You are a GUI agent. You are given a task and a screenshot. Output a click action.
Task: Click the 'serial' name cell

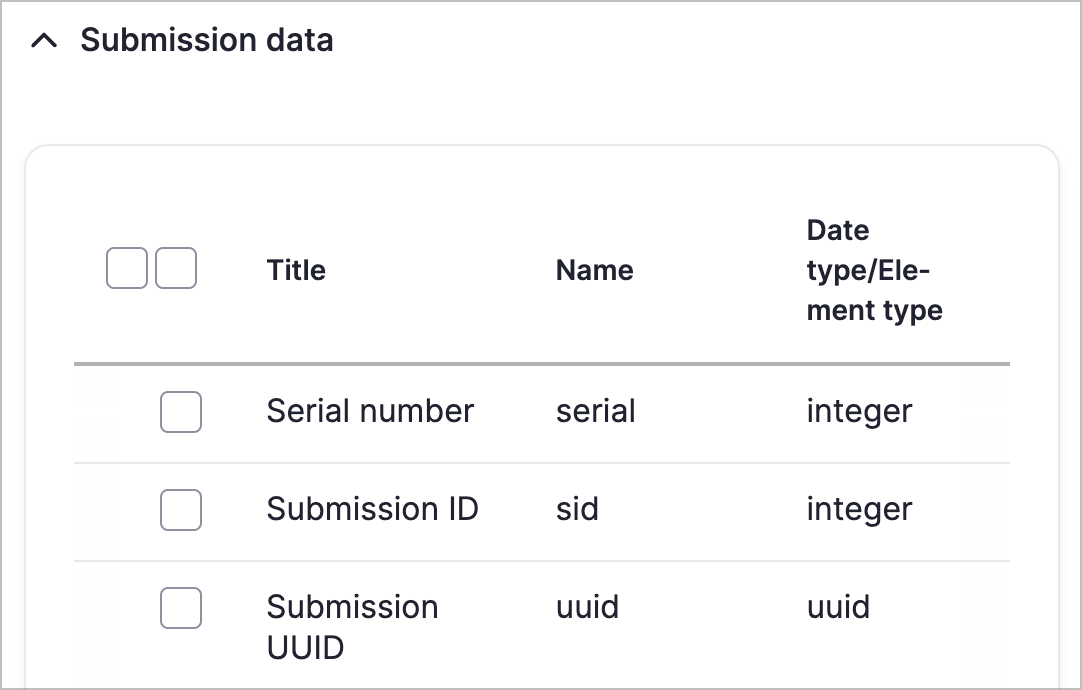coord(596,411)
